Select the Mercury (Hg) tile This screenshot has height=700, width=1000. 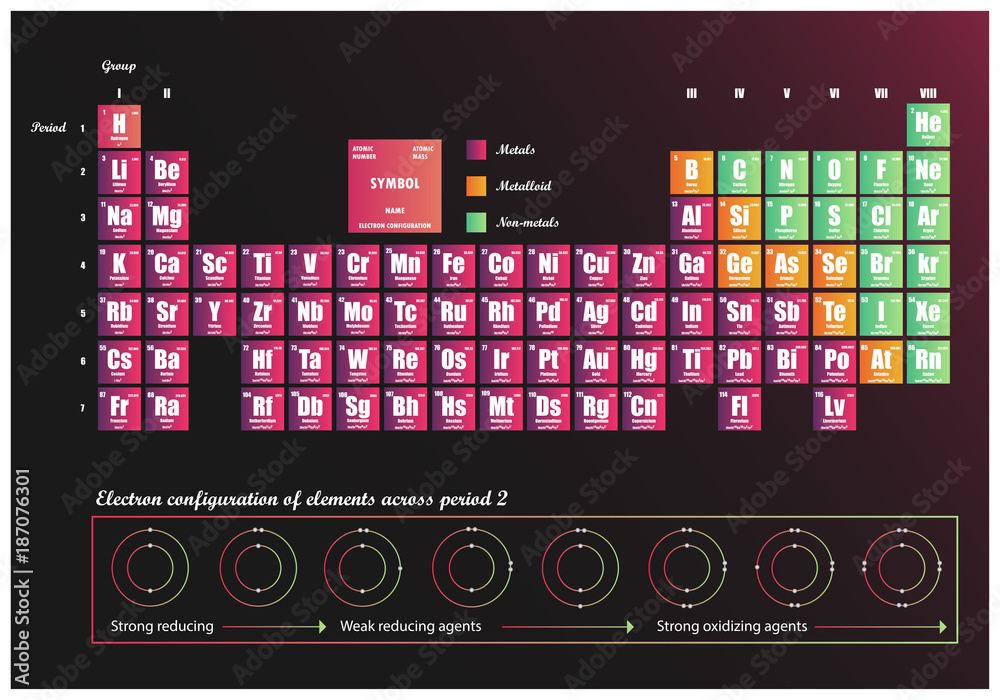[643, 362]
